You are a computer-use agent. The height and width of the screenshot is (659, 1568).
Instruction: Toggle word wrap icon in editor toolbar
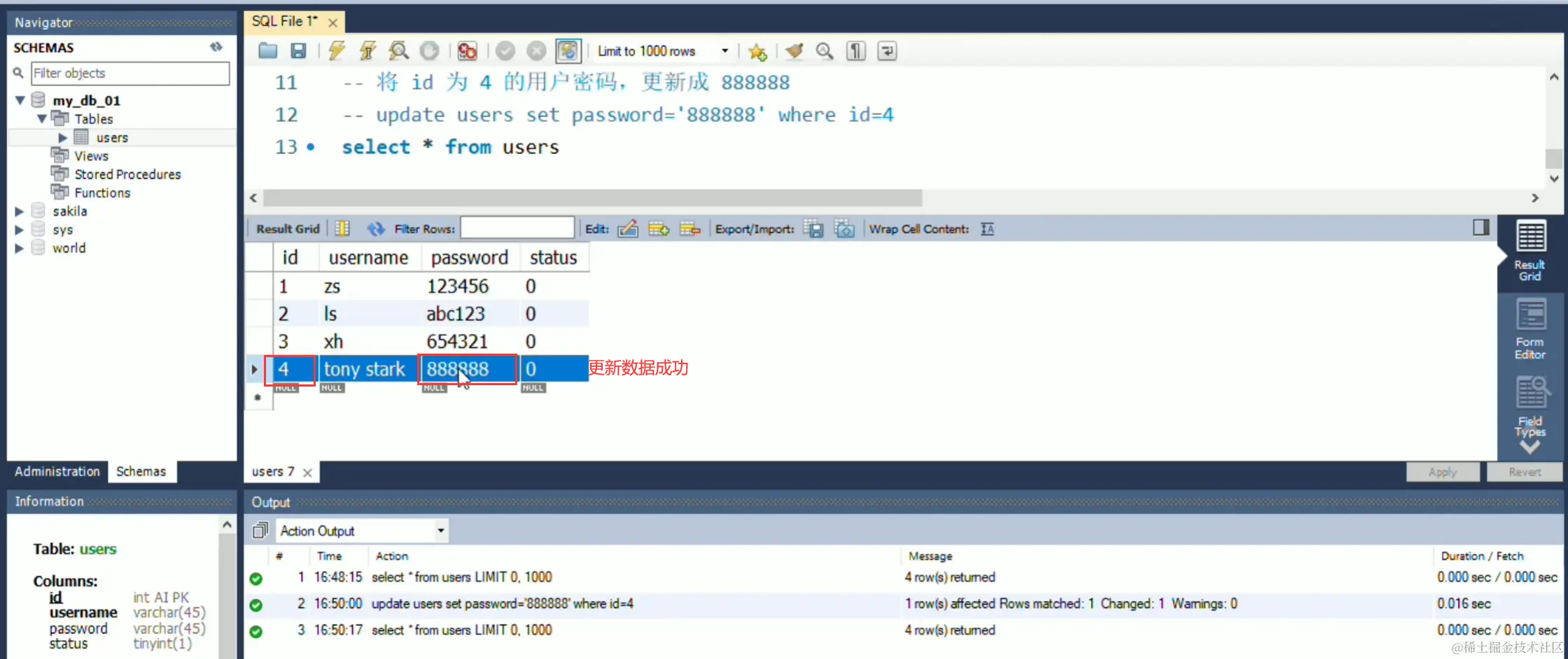click(x=886, y=50)
